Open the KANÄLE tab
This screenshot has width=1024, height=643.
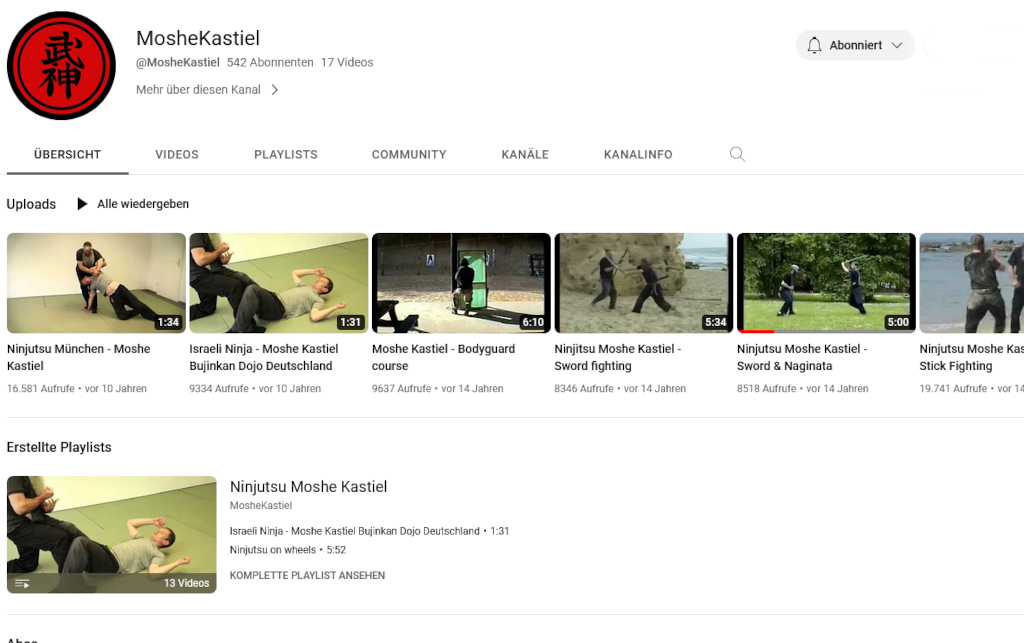pos(525,155)
